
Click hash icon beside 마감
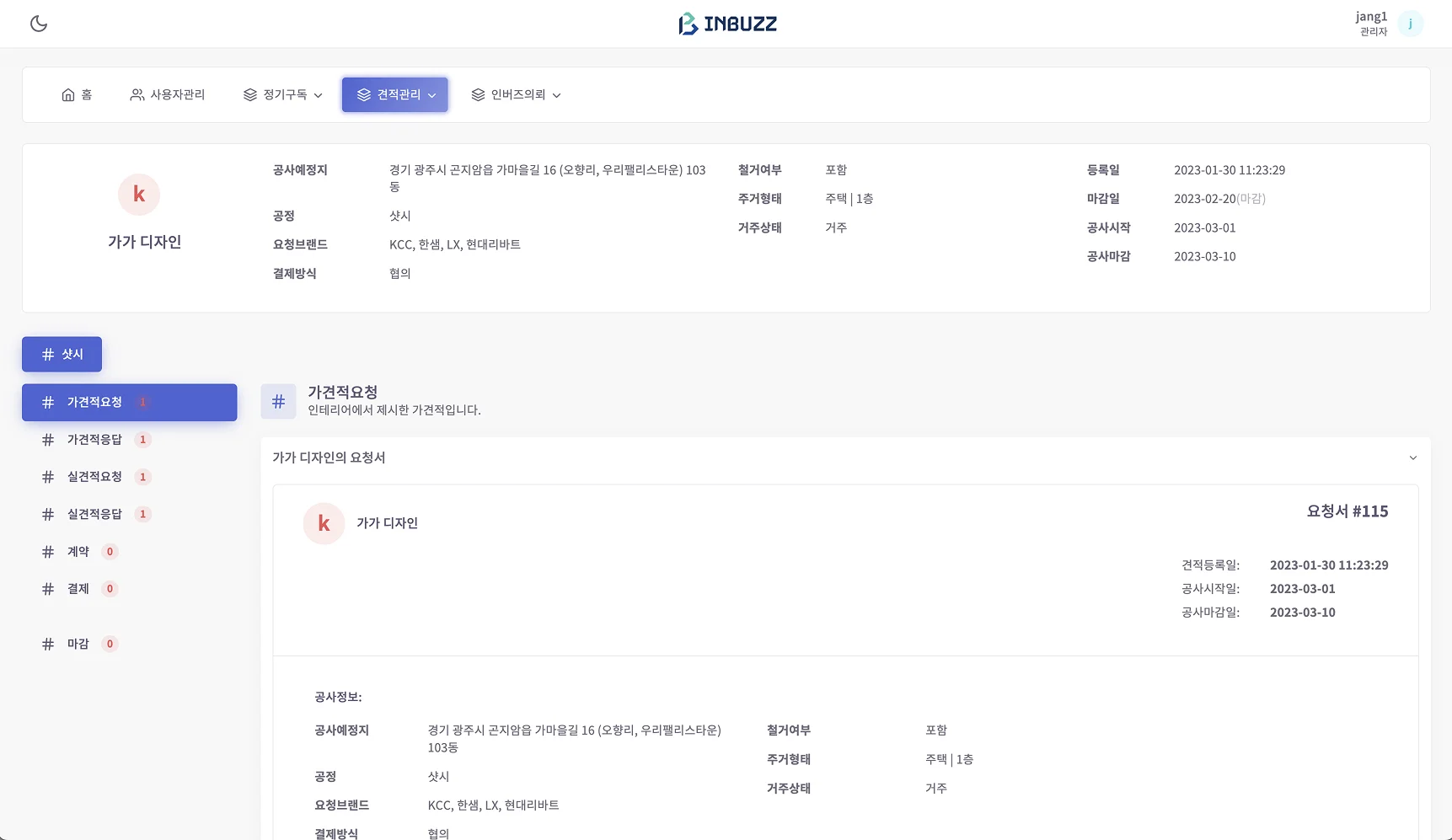pyautogui.click(x=48, y=644)
